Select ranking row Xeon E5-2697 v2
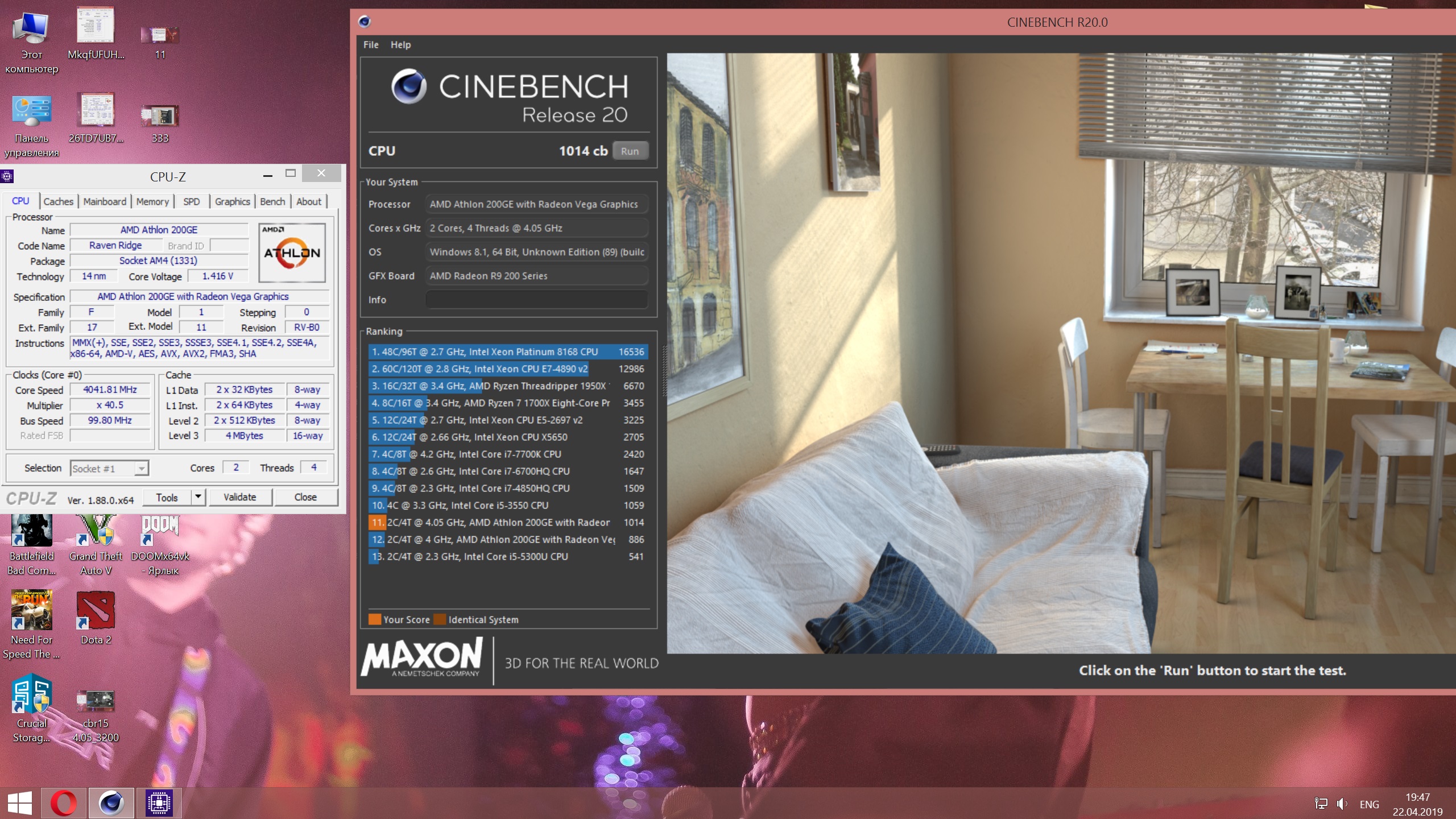 [x=508, y=420]
